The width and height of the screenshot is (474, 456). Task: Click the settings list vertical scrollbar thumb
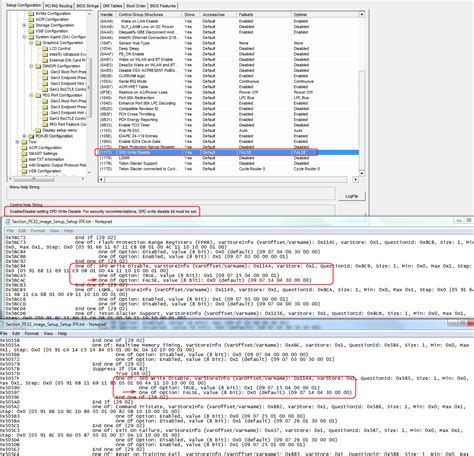(x=362, y=119)
